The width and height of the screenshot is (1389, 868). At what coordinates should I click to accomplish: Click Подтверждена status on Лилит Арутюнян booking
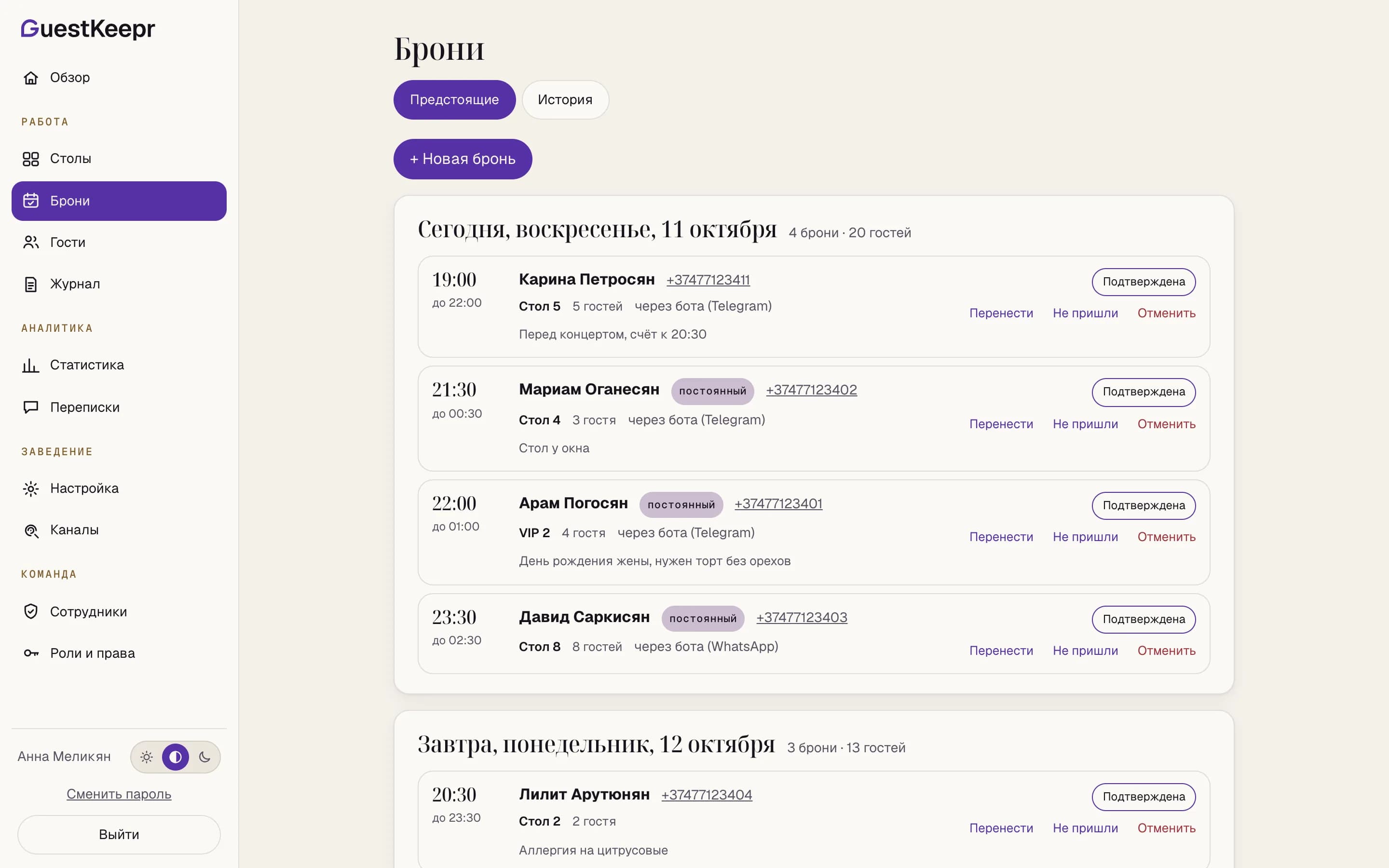click(x=1144, y=797)
